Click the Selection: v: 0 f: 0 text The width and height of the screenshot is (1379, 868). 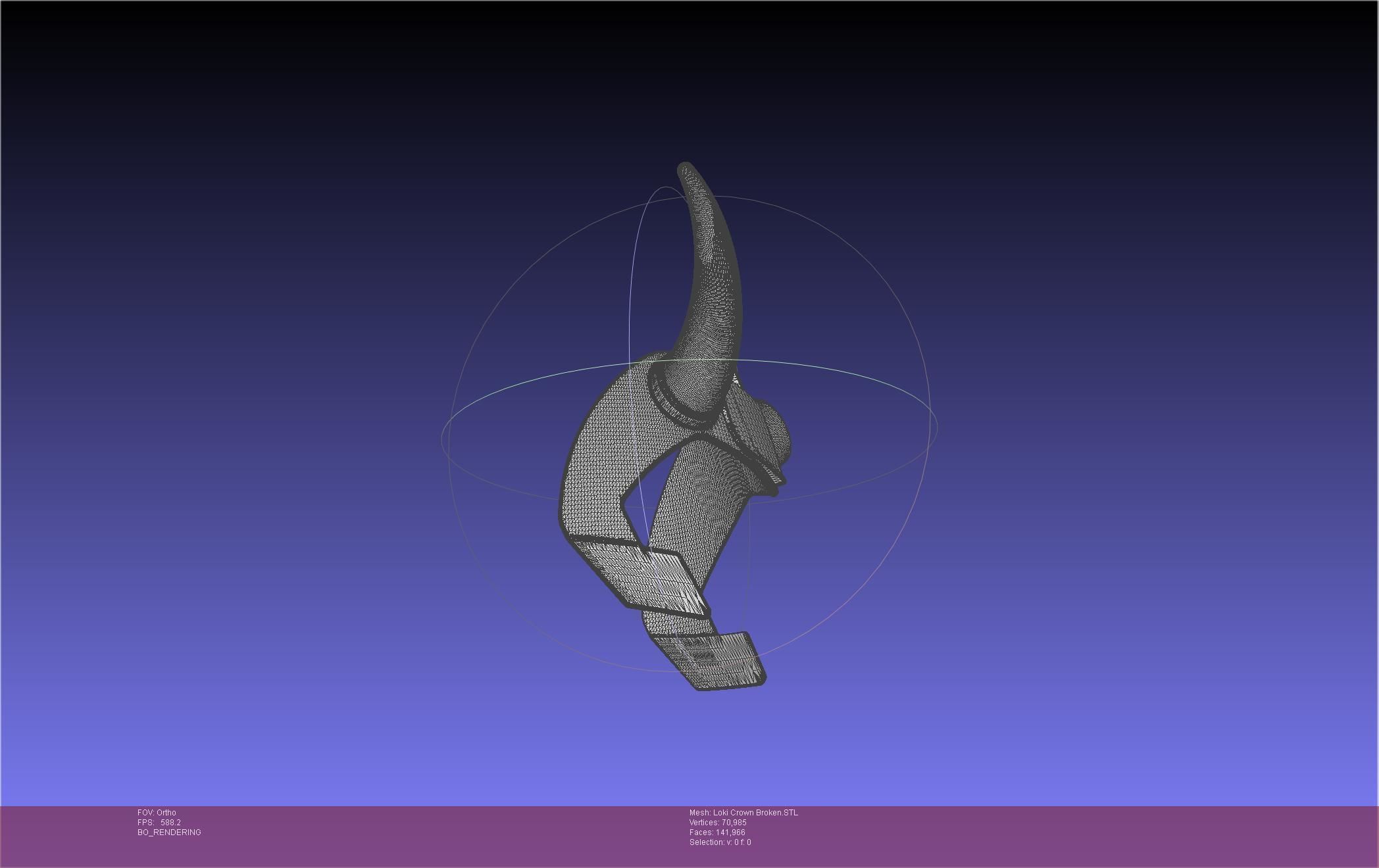click(720, 842)
